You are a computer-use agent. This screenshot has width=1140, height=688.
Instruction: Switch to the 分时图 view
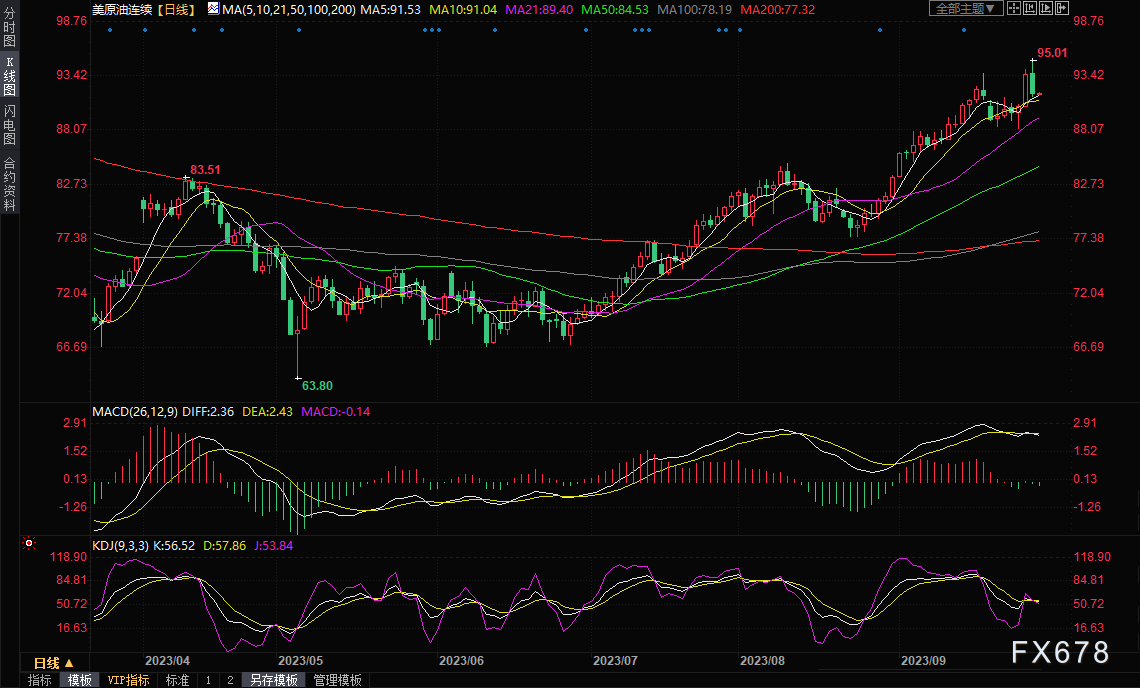pyautogui.click(x=9, y=28)
